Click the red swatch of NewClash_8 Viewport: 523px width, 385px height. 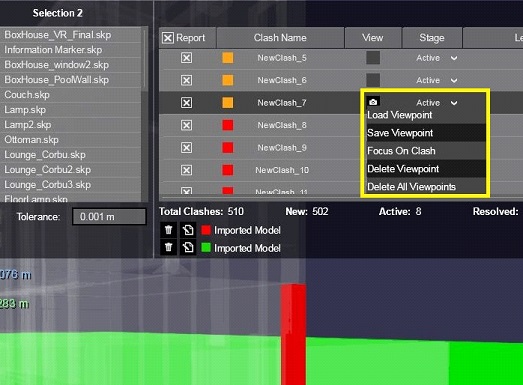228,125
